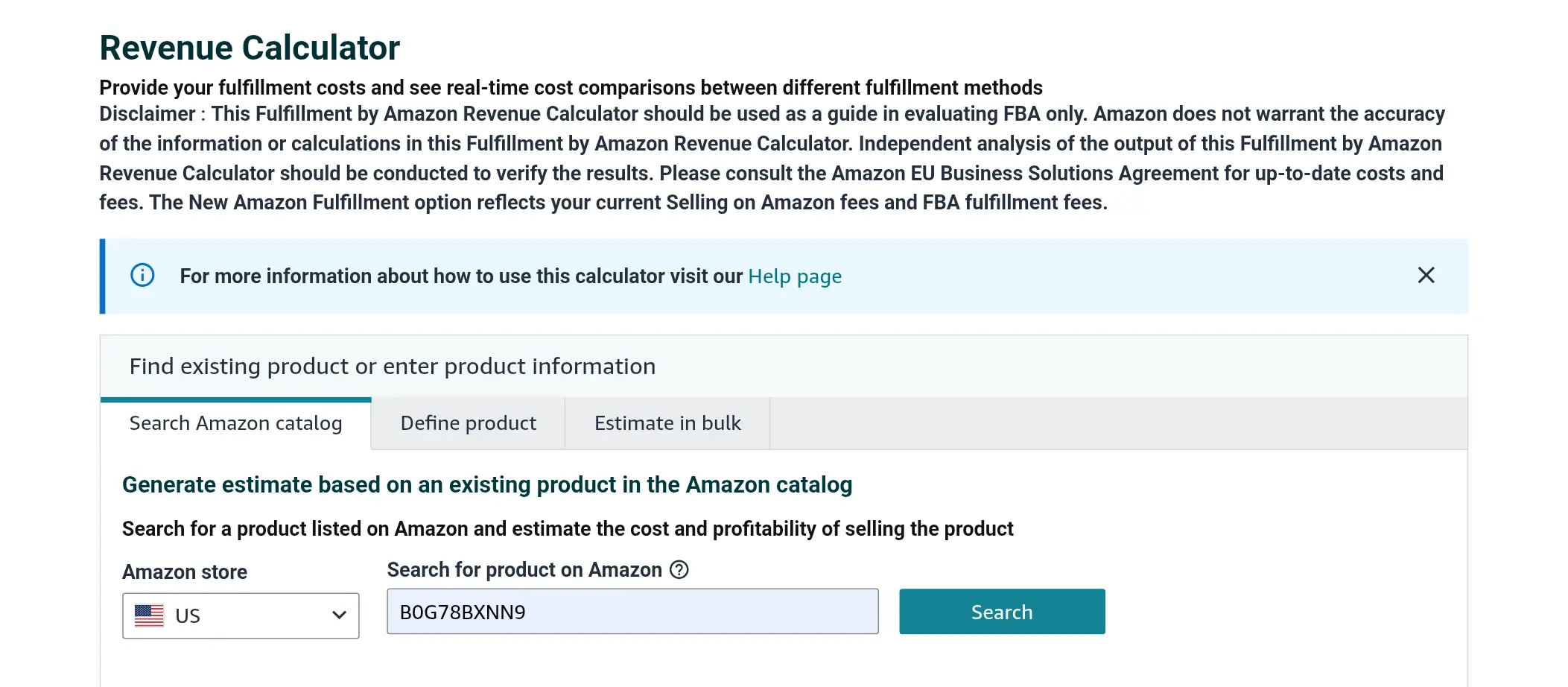Select the ASIN text in the search box
Viewport: 1568px width, 687px height.
tap(462, 612)
